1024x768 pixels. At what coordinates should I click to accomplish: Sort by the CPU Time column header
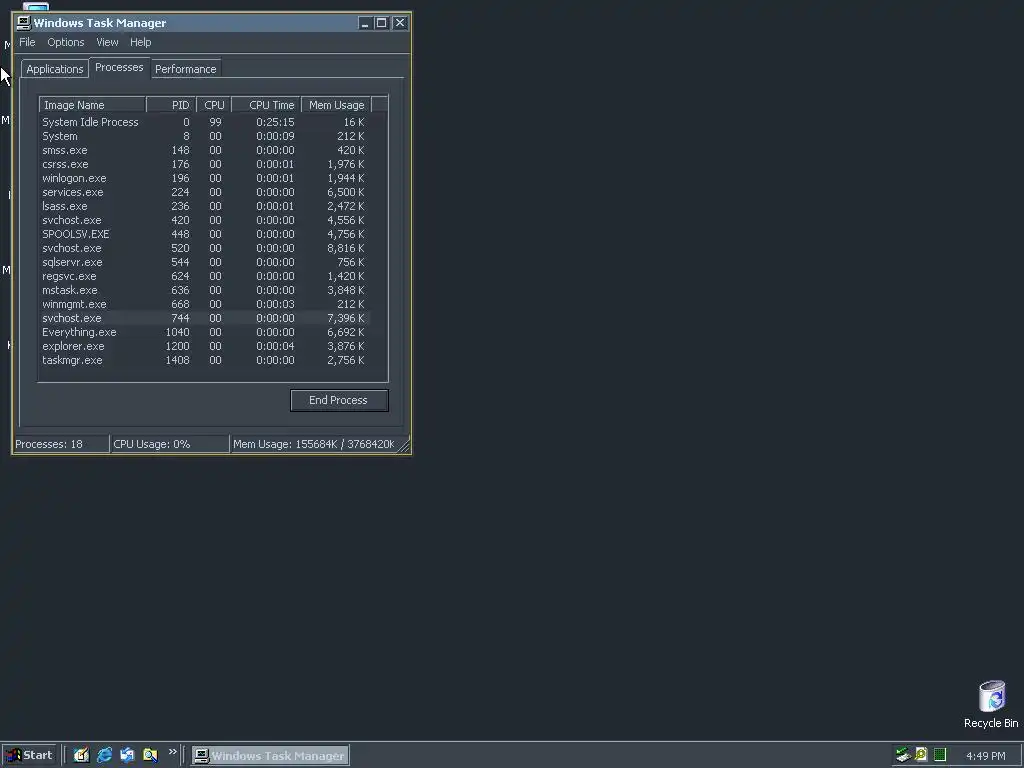pyautogui.click(x=266, y=105)
